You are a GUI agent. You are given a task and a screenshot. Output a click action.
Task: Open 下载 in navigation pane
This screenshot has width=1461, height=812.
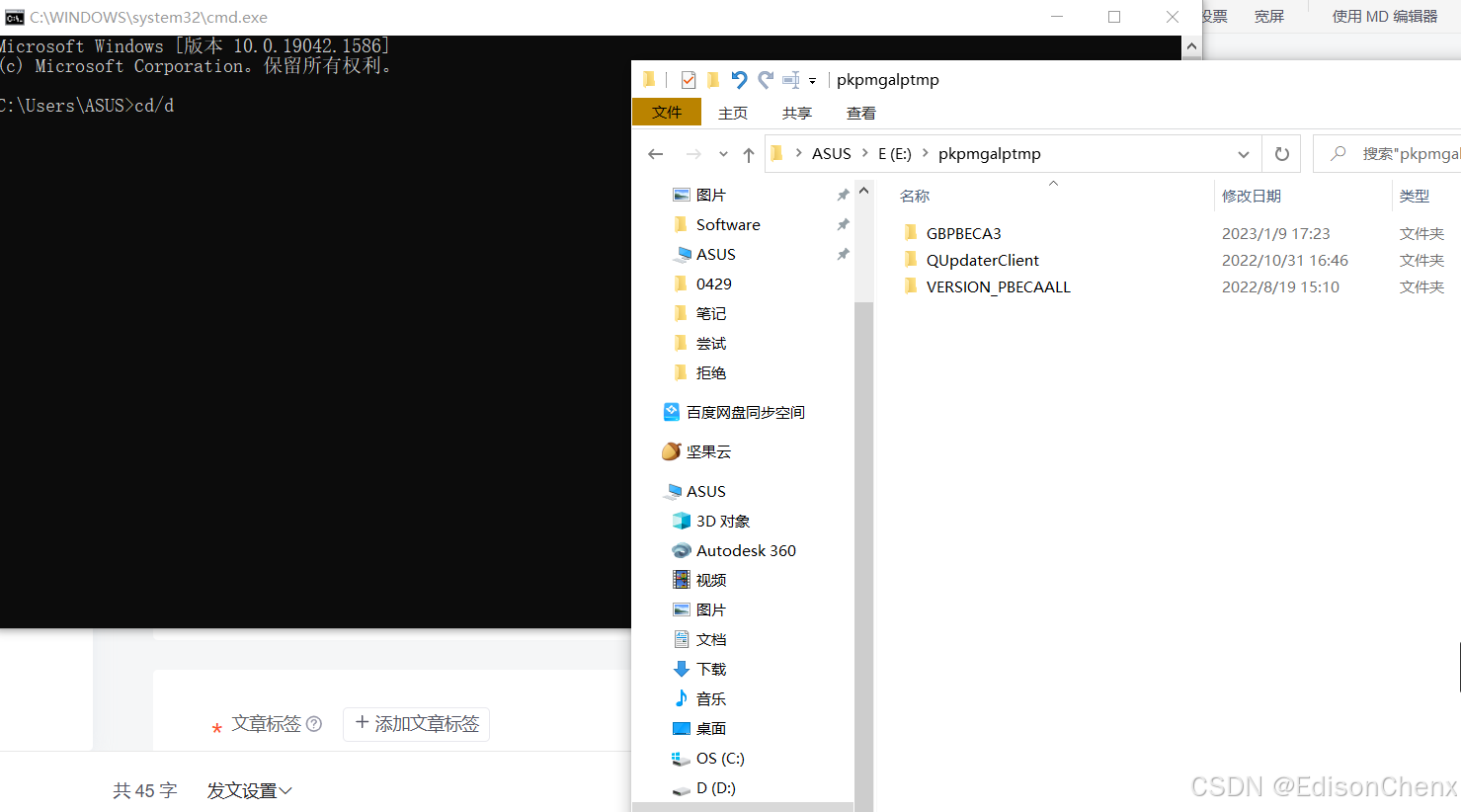point(710,669)
